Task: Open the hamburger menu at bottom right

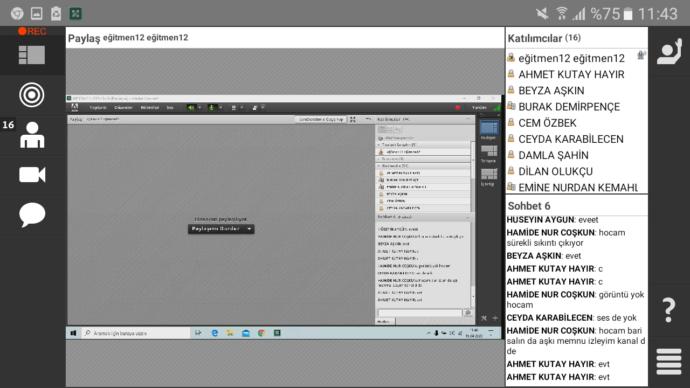Action: (669, 362)
